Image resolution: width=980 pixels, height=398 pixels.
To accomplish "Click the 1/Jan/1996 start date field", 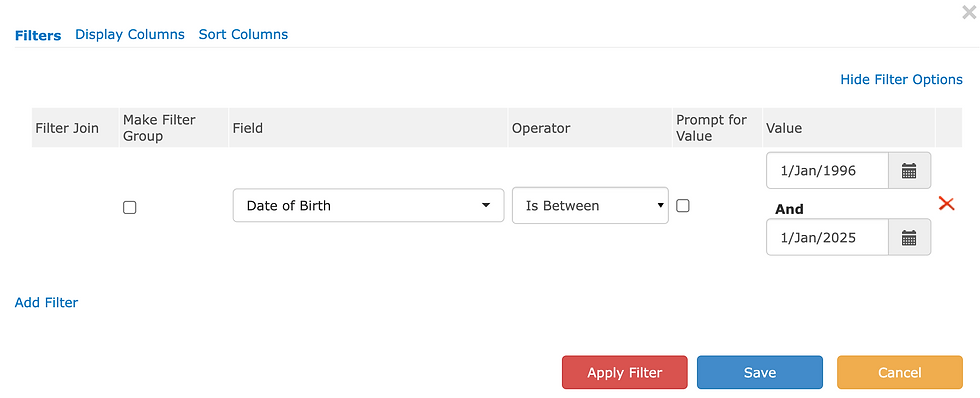I will [x=828, y=171].
